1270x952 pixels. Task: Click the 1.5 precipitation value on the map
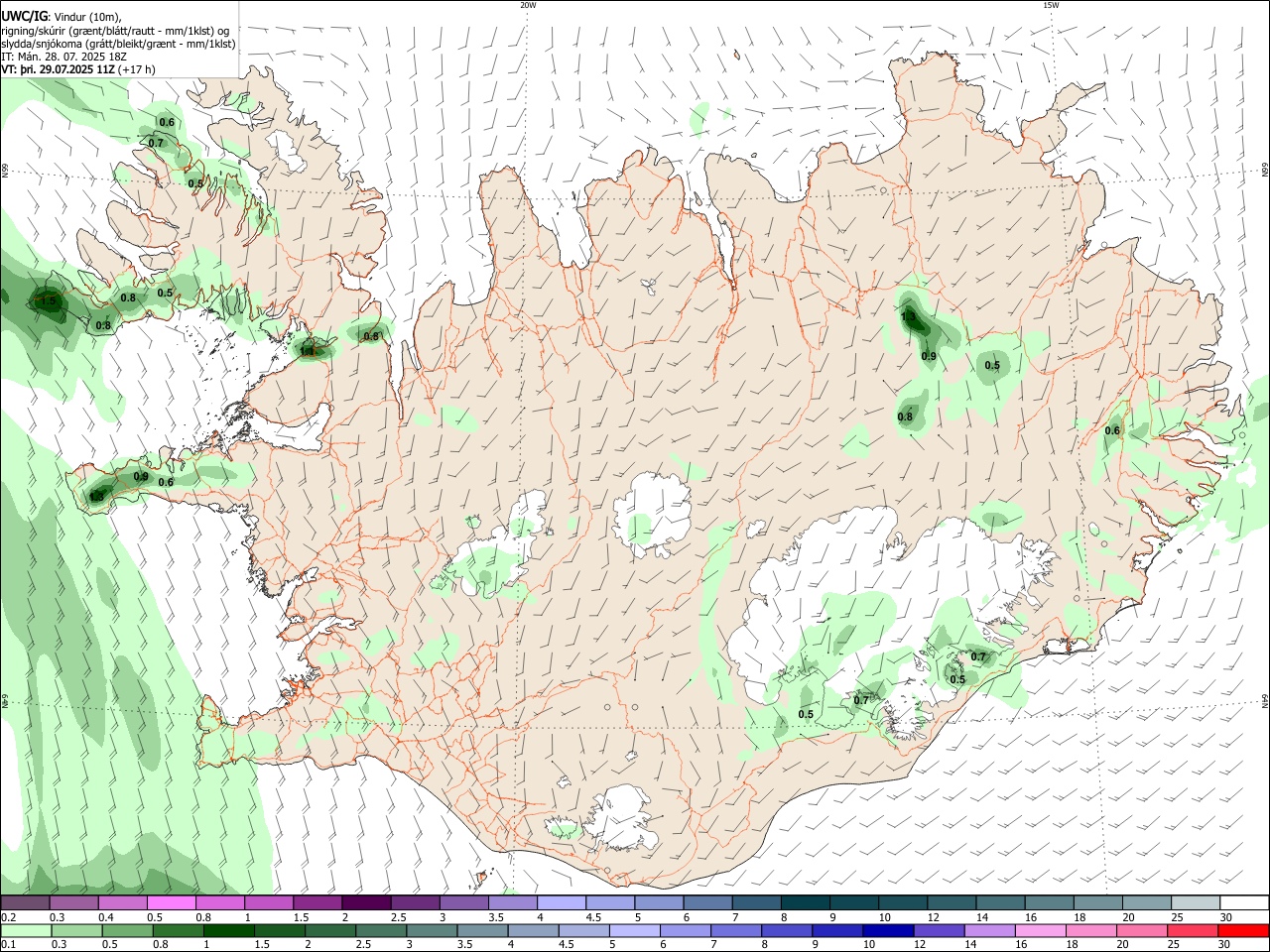(48, 300)
